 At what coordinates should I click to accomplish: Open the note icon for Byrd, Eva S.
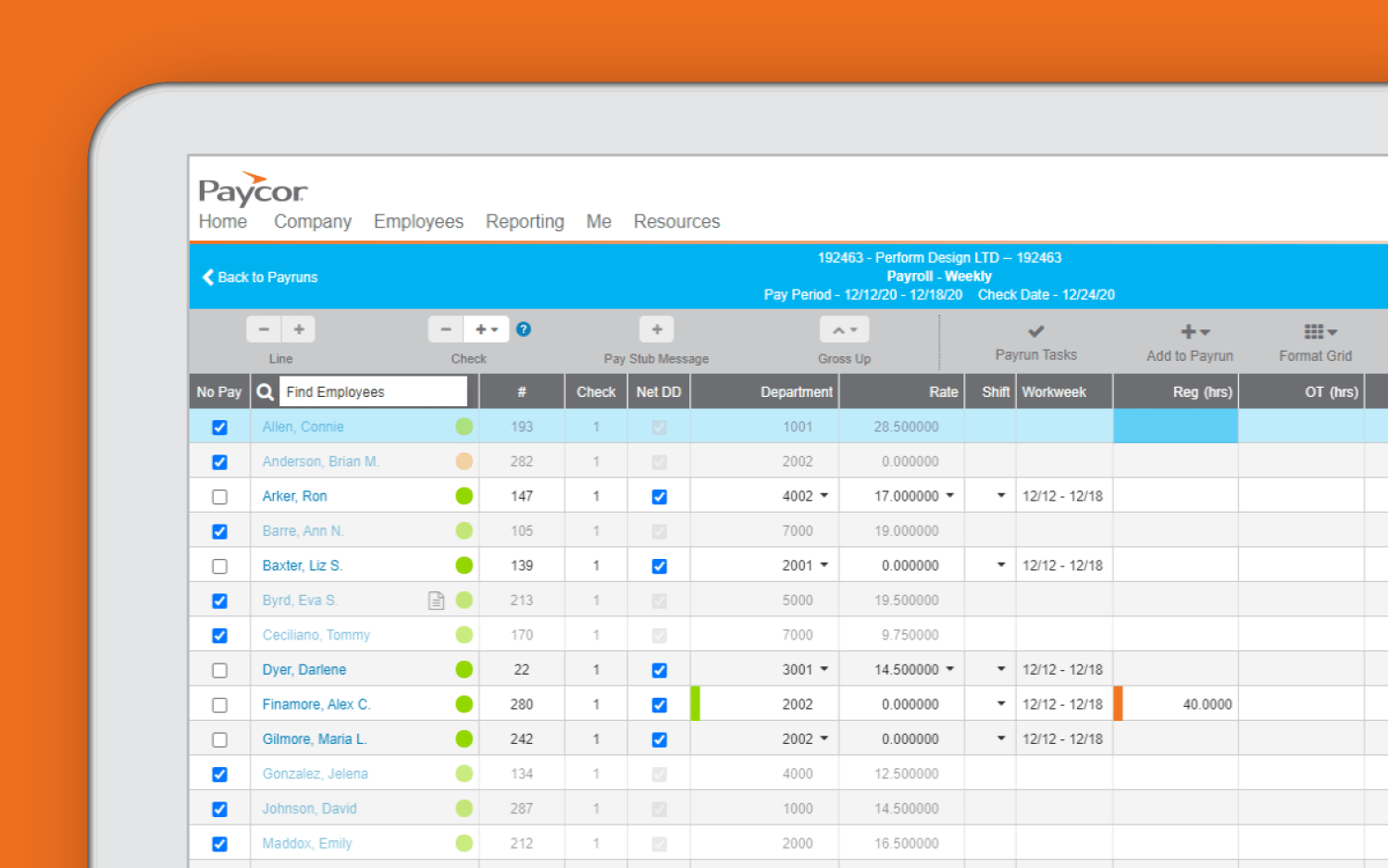[437, 601]
